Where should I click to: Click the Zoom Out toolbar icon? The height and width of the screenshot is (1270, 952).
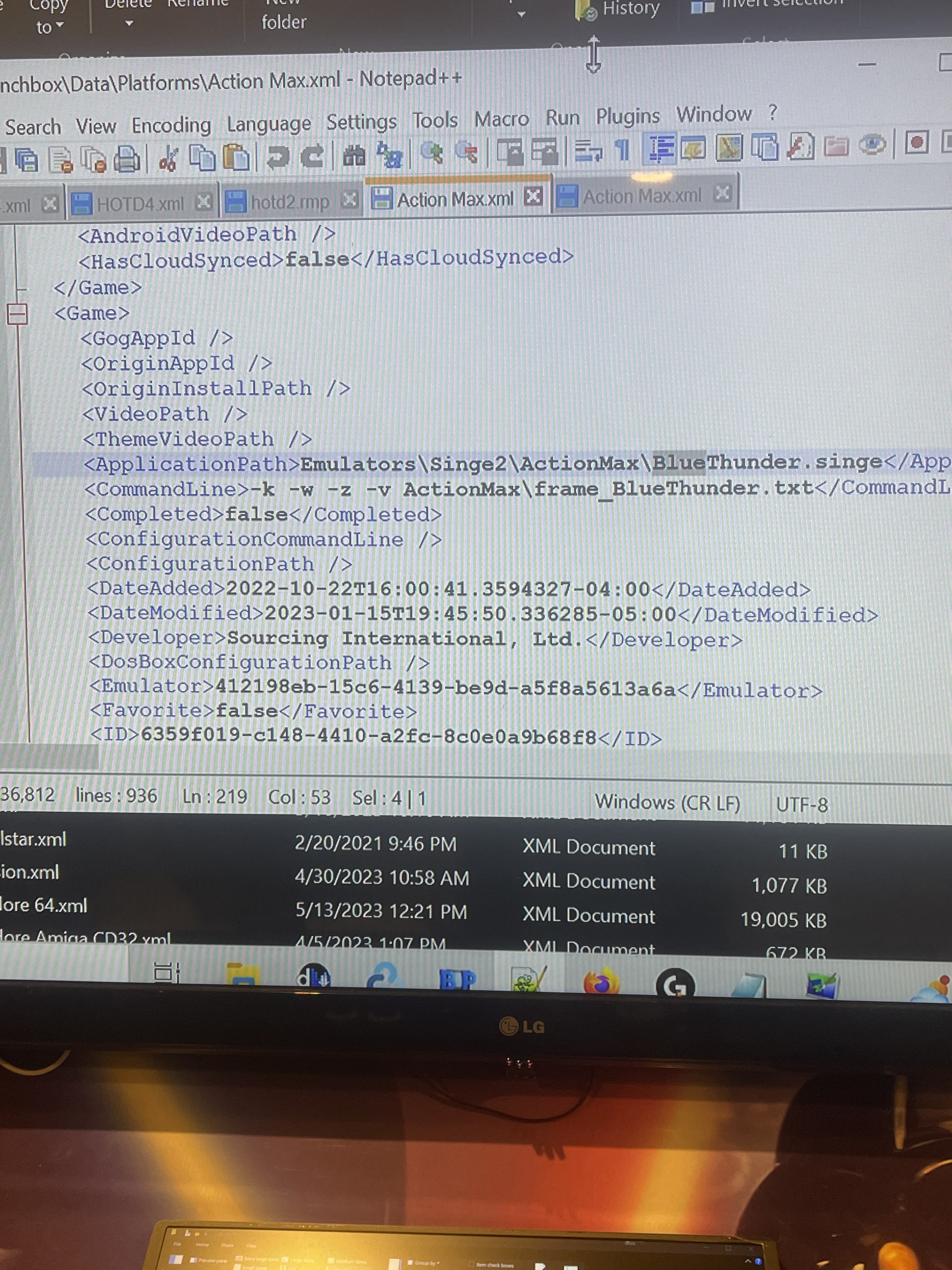pyautogui.click(x=466, y=153)
